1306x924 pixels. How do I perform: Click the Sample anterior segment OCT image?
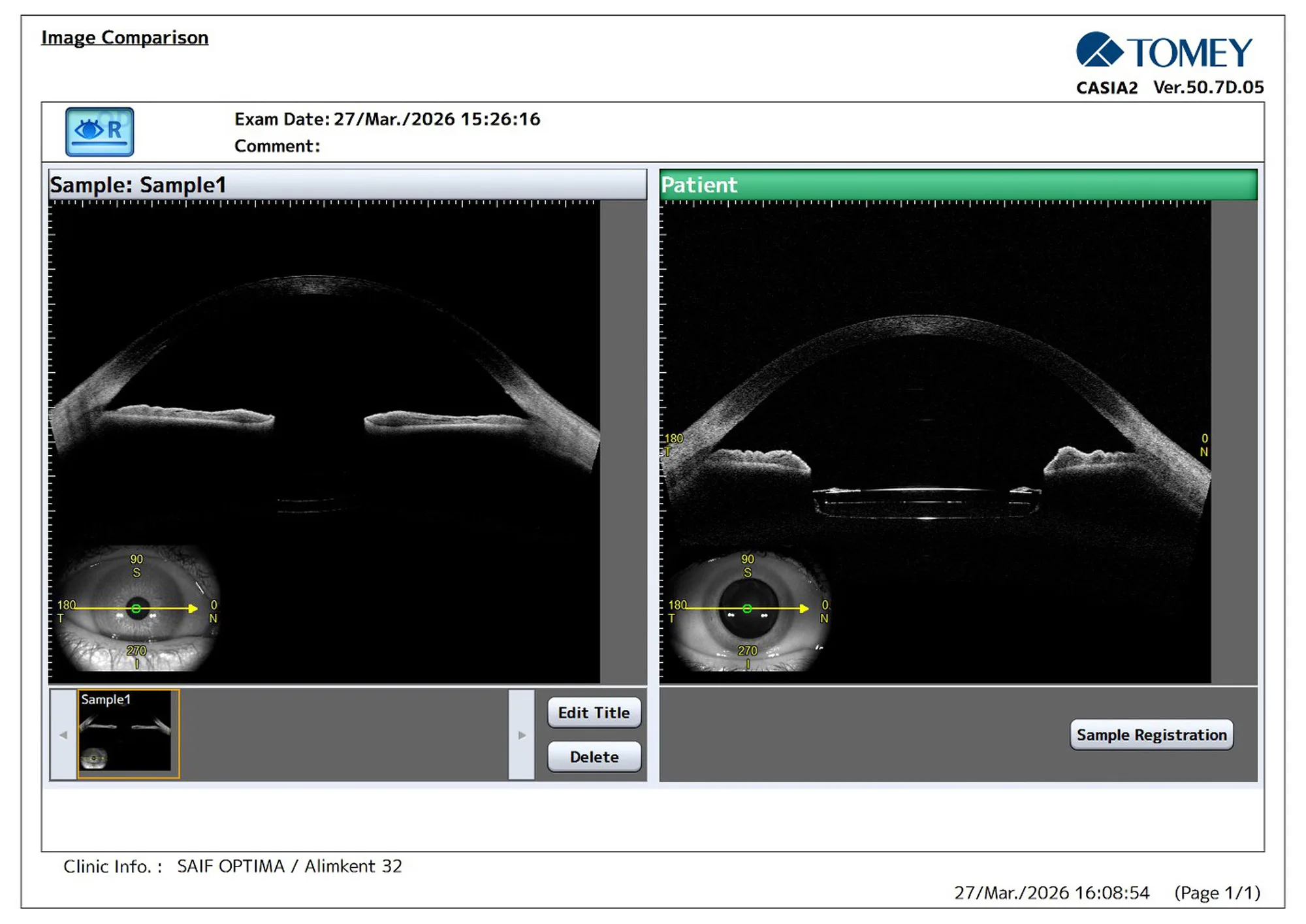pos(325,441)
